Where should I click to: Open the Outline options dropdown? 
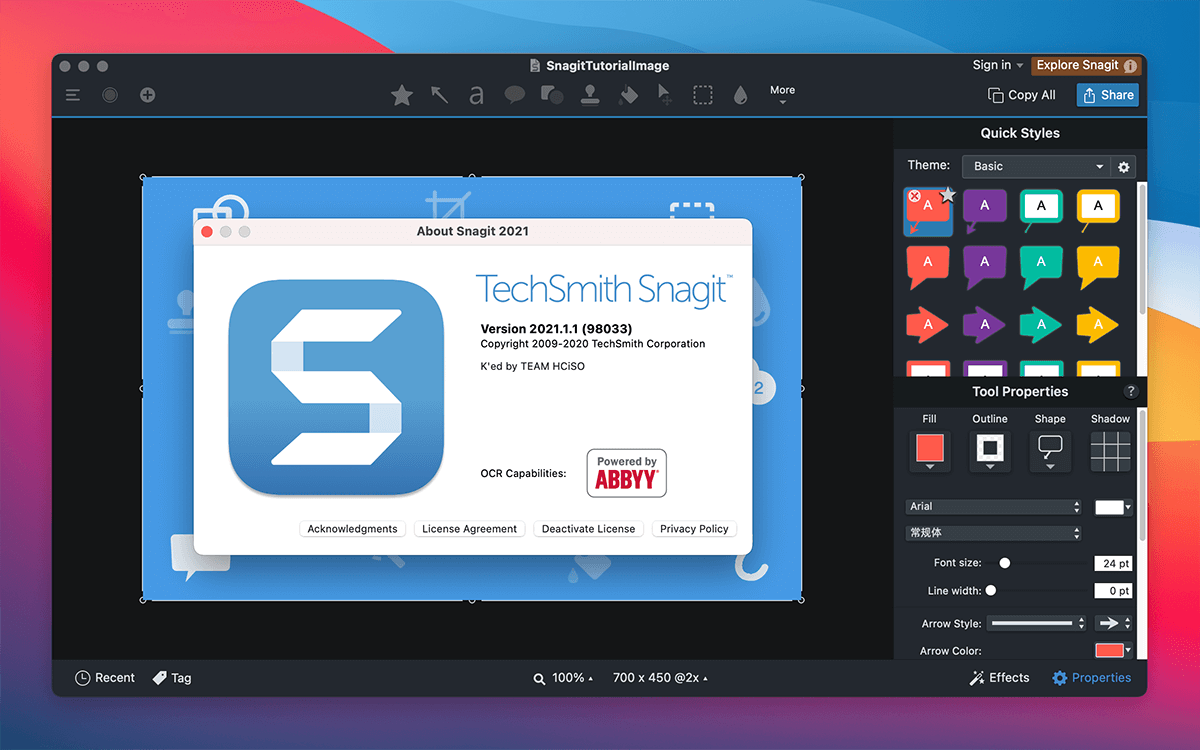tap(990, 451)
